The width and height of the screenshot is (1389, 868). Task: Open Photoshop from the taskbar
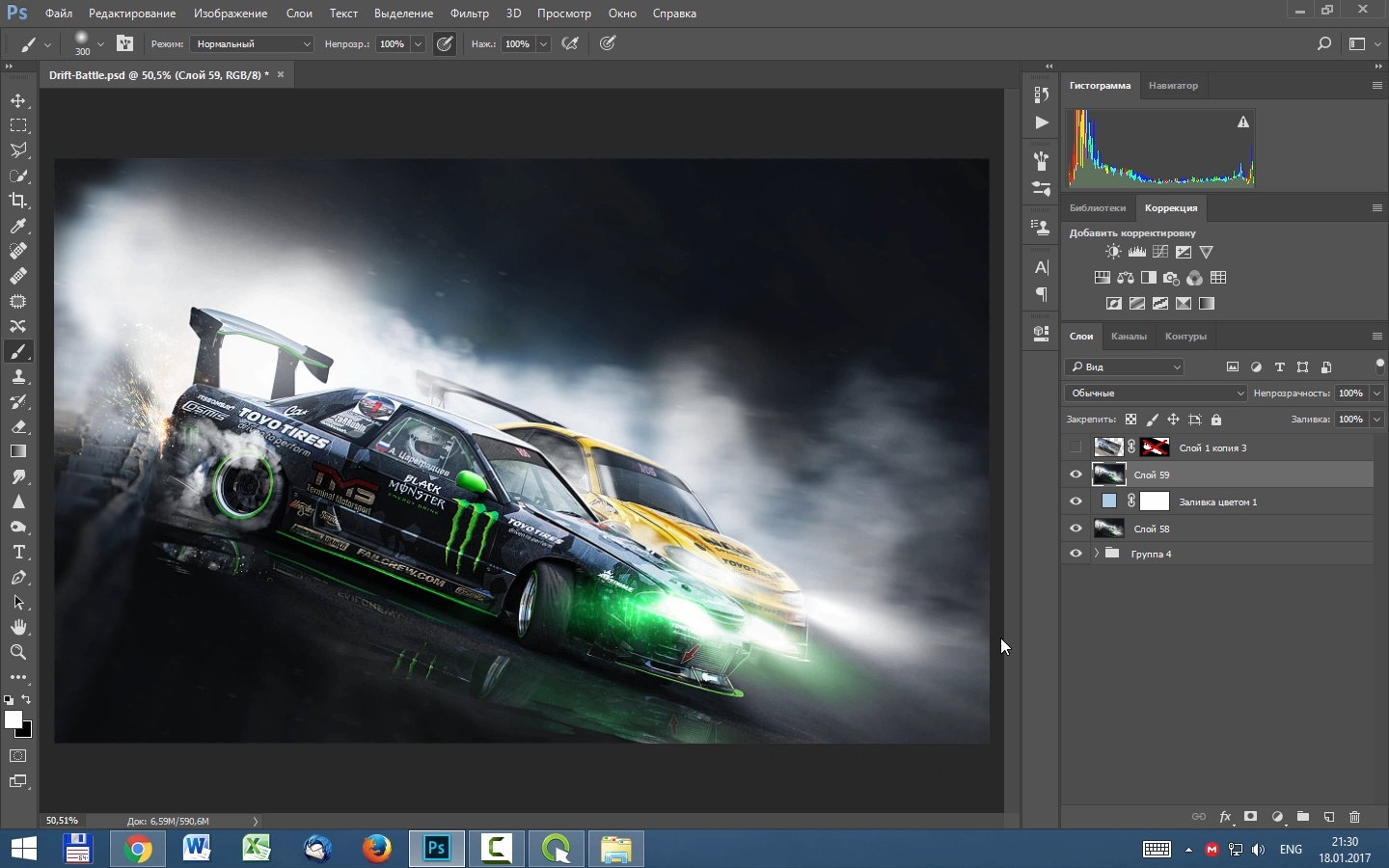[436, 849]
